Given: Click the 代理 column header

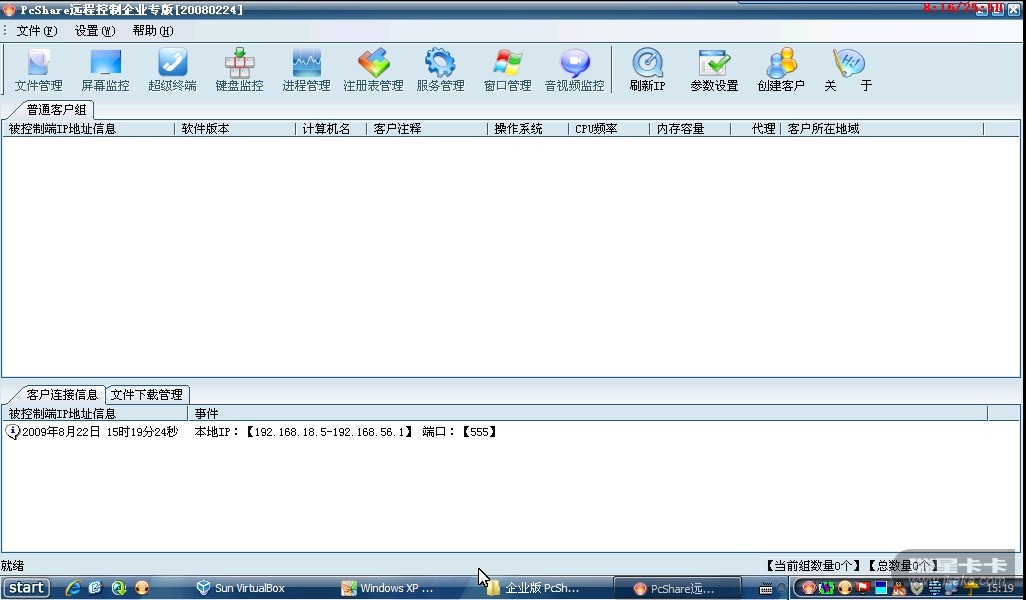Looking at the screenshot, I should pos(756,129).
